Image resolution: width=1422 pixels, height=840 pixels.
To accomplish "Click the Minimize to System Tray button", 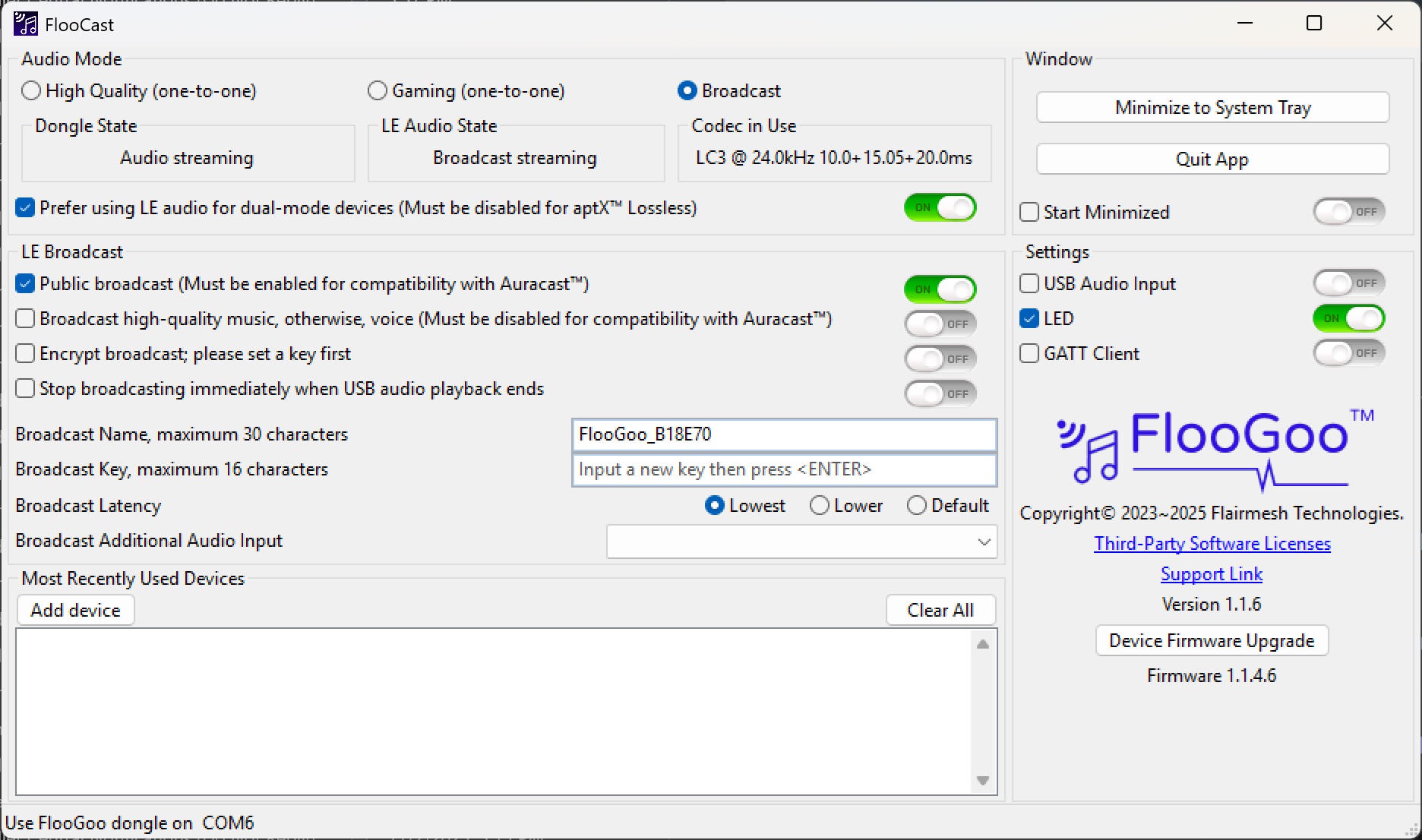I will click(x=1212, y=107).
